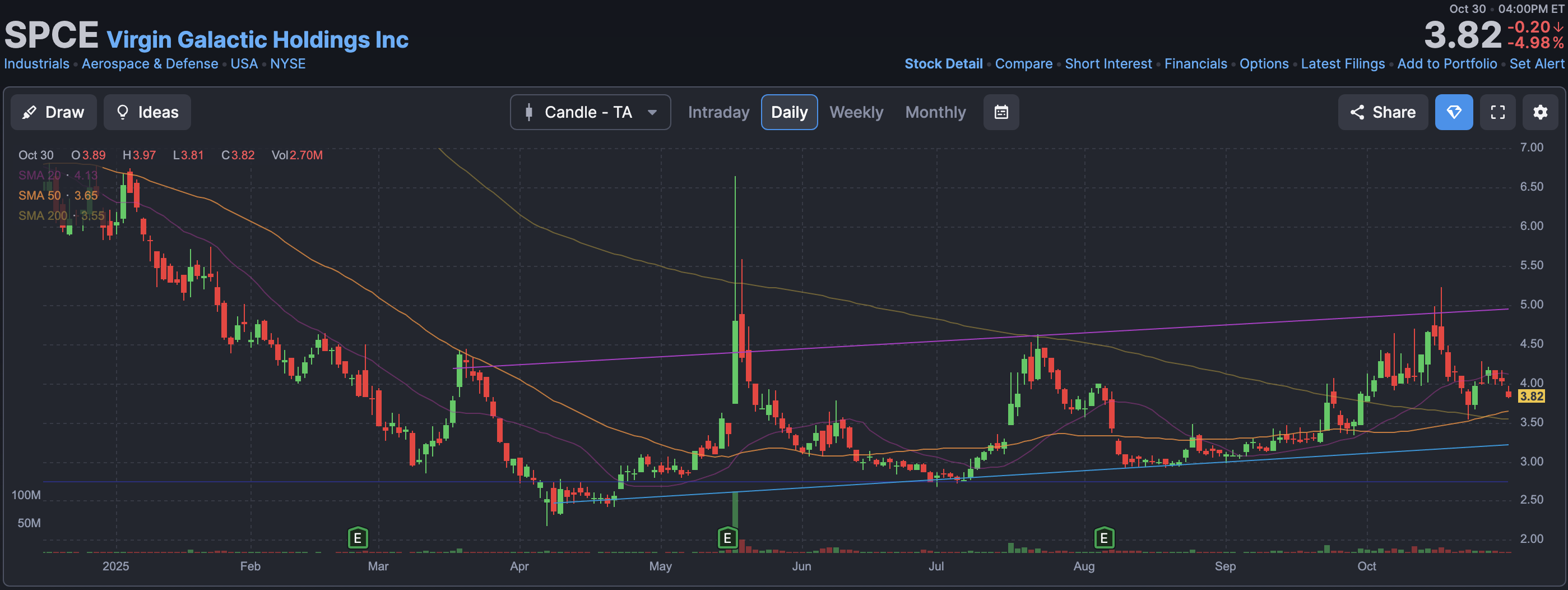The width and height of the screenshot is (1568, 590).
Task: Click the Vol 2.70M readout
Action: (297, 155)
